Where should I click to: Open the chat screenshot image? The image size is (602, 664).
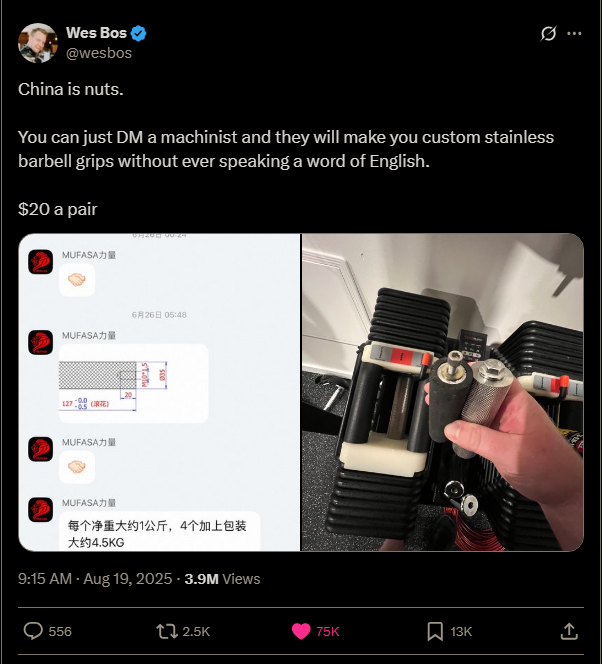(159, 392)
